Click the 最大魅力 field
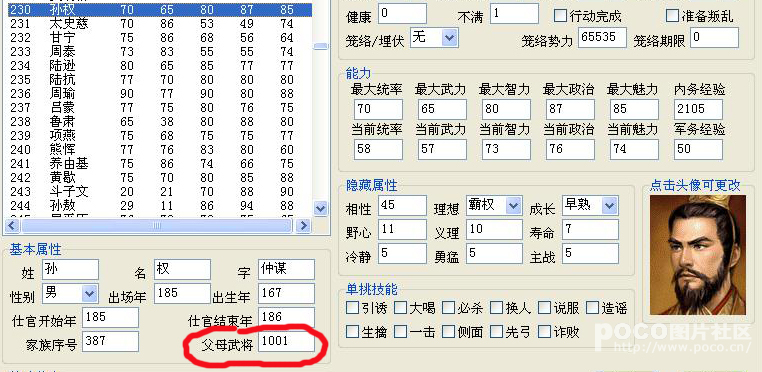 pyautogui.click(x=635, y=109)
